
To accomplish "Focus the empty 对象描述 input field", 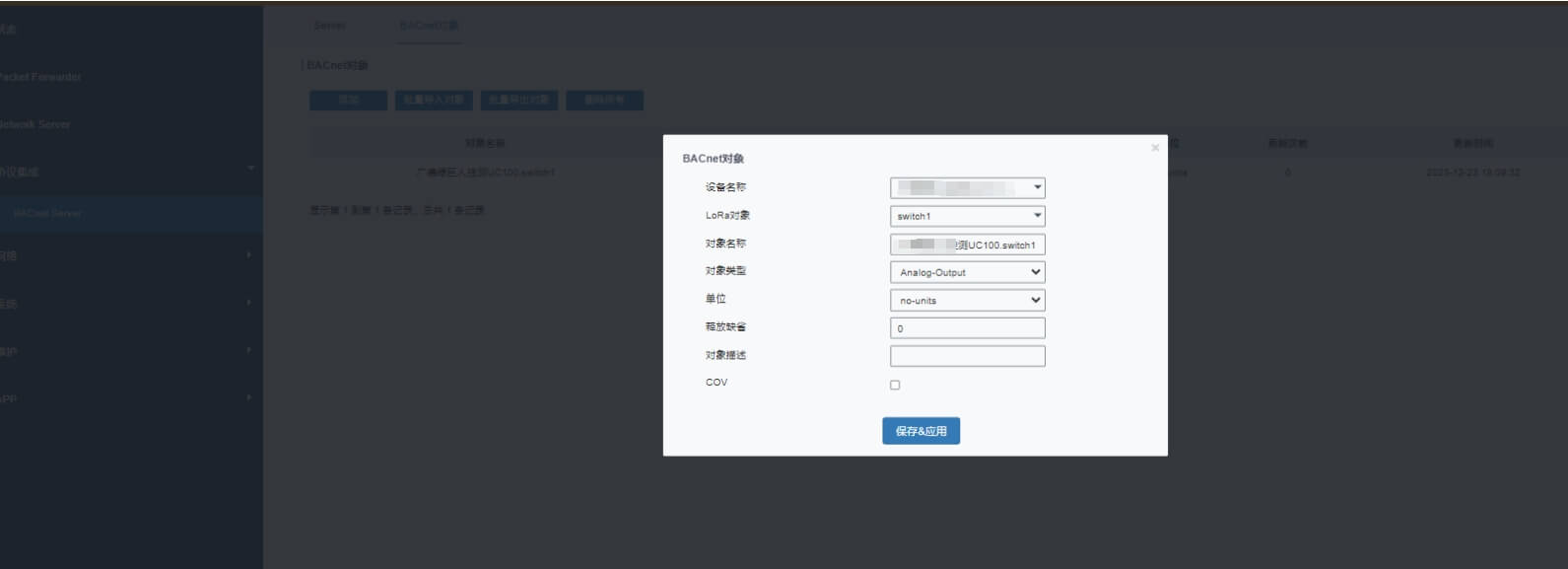I will [x=967, y=356].
